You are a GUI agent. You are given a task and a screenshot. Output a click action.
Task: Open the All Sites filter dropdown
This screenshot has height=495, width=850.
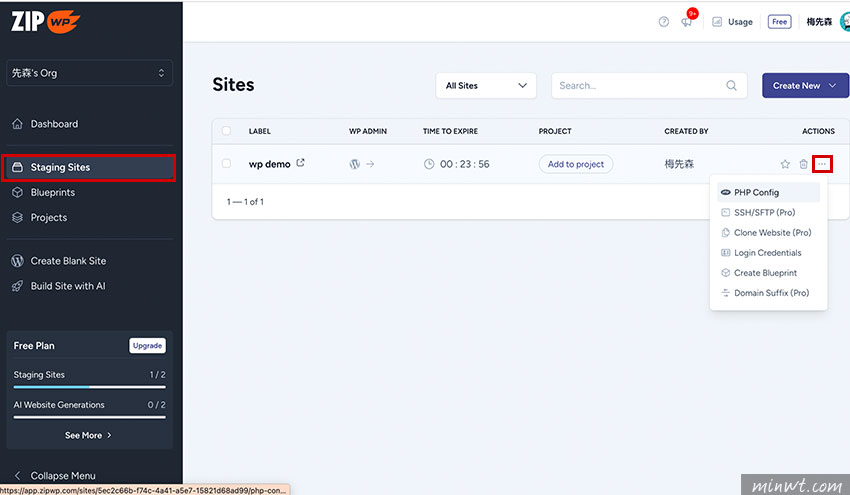(x=486, y=86)
